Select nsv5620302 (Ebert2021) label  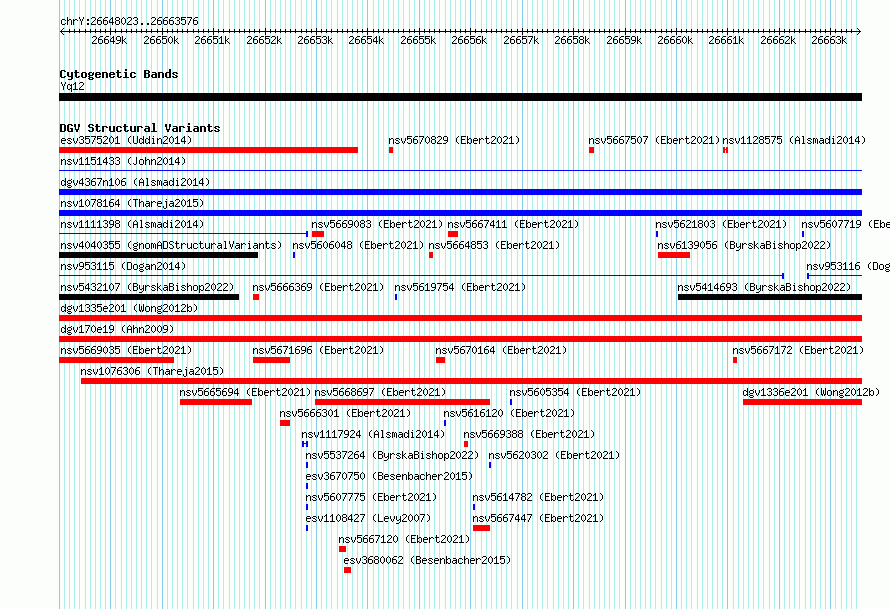click(554, 455)
